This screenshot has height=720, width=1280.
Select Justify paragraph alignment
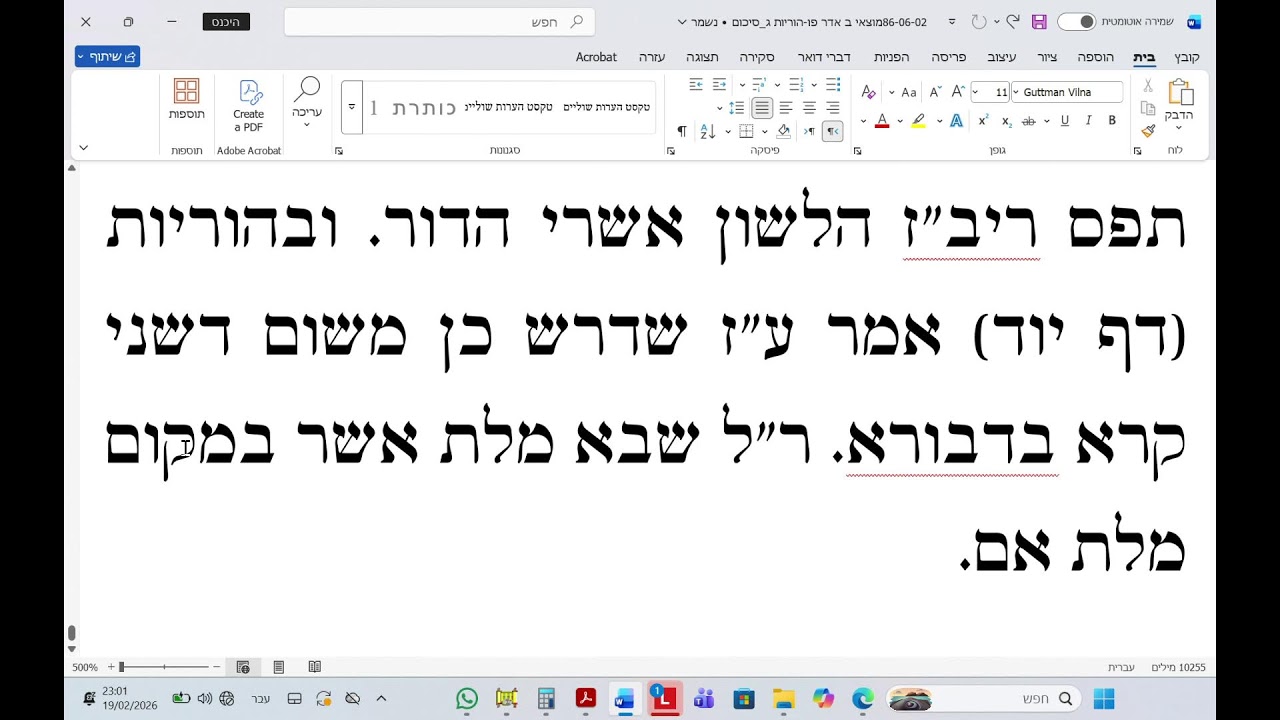(x=762, y=108)
